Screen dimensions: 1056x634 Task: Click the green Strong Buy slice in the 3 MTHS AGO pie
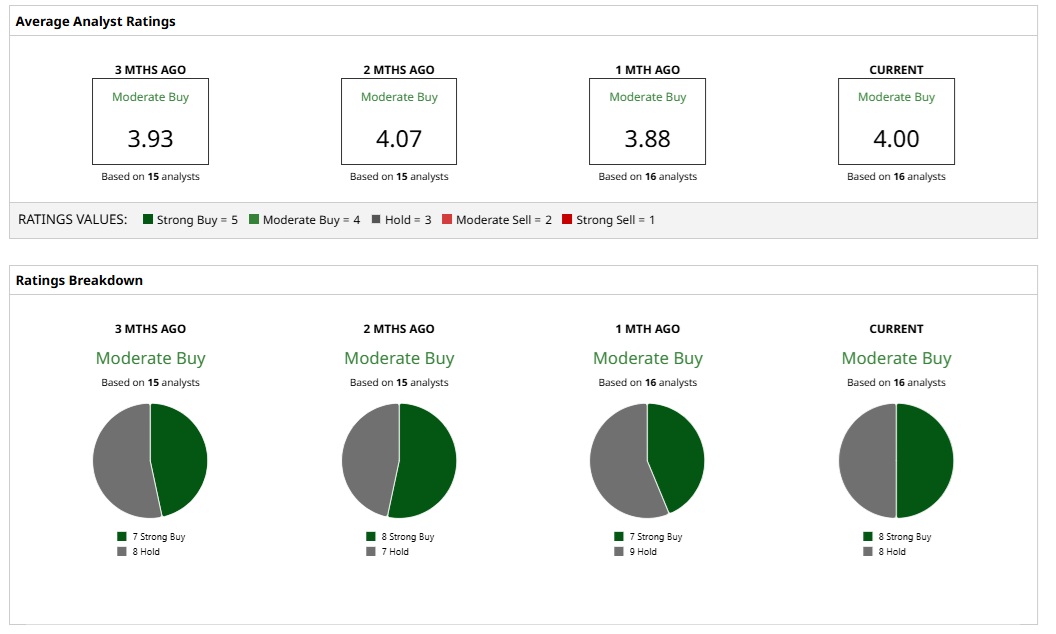tap(180, 459)
